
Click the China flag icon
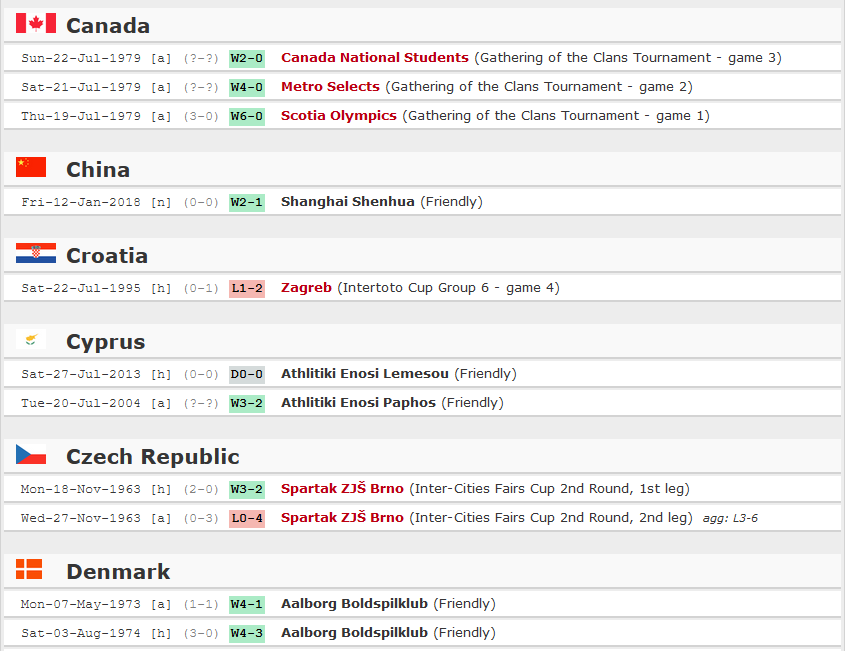click(31, 167)
